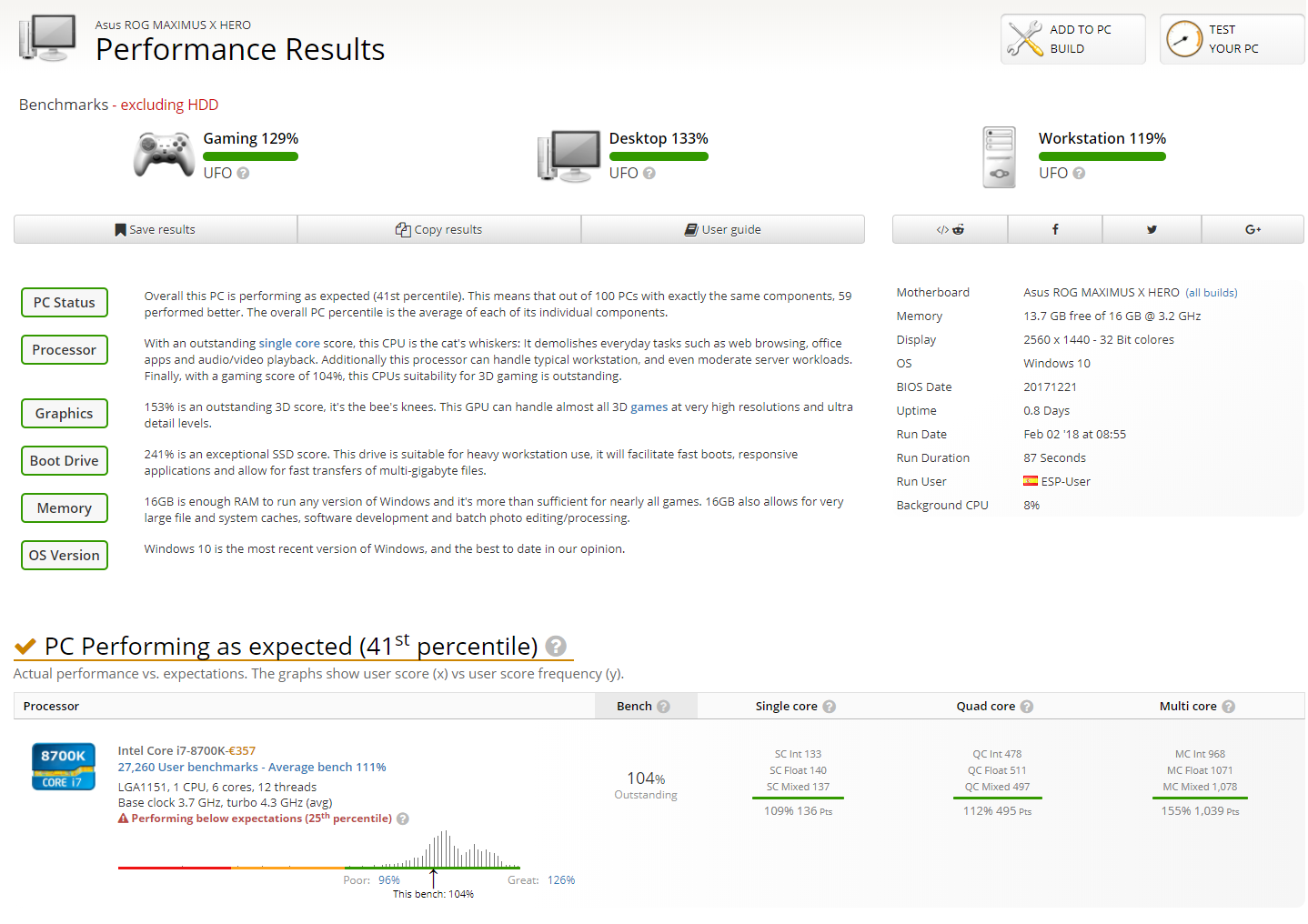Viewport: 1308px width, 924px height.
Task: Click the Bench column help icon
Action: click(x=663, y=707)
